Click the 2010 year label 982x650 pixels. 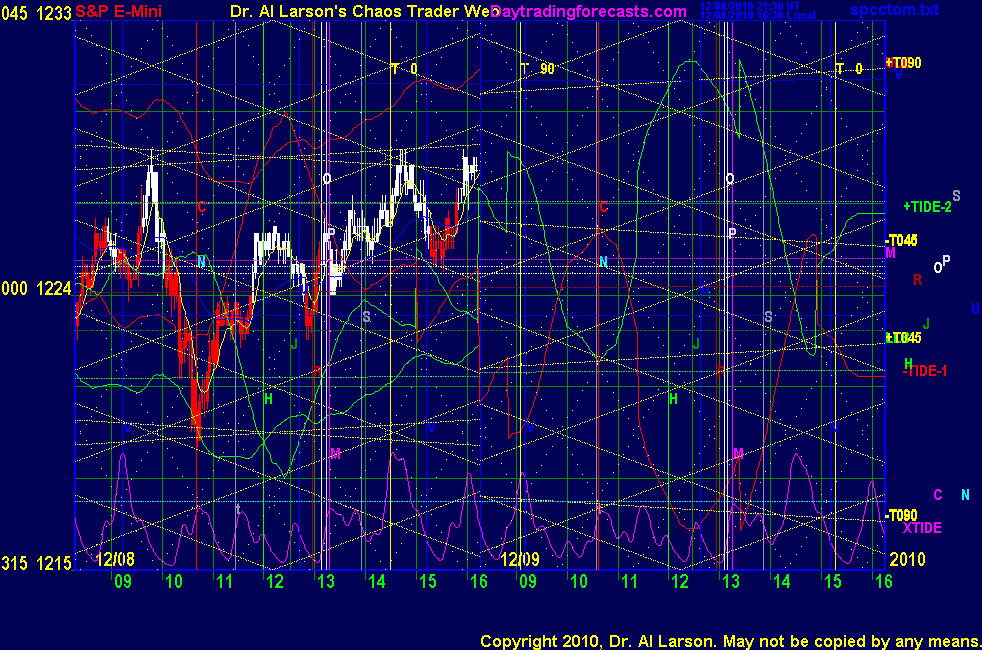tap(907, 559)
